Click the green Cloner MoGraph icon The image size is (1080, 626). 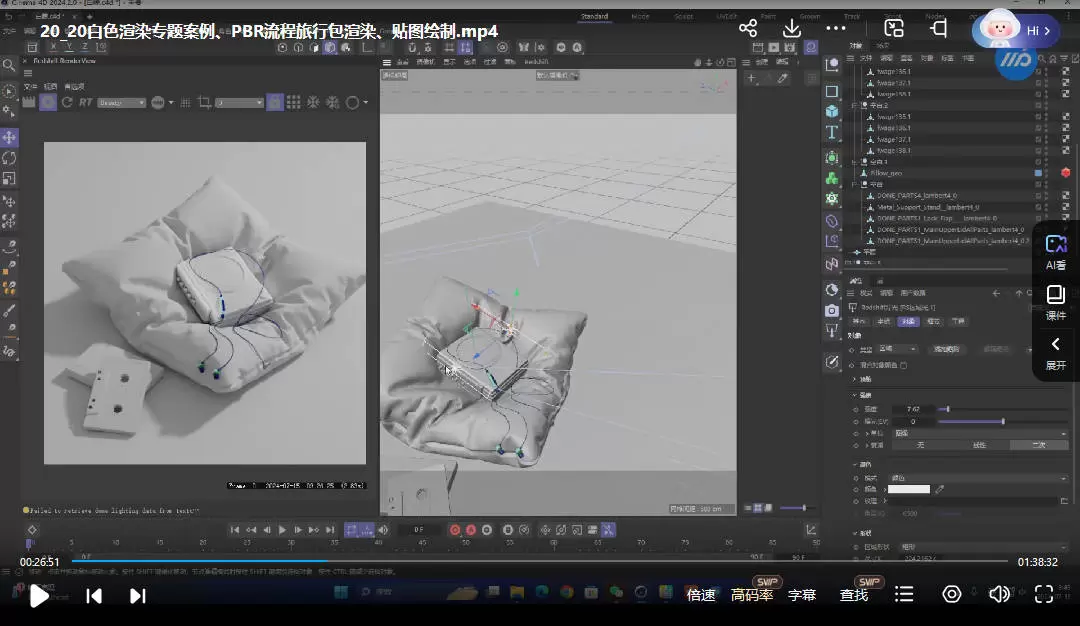click(832, 178)
